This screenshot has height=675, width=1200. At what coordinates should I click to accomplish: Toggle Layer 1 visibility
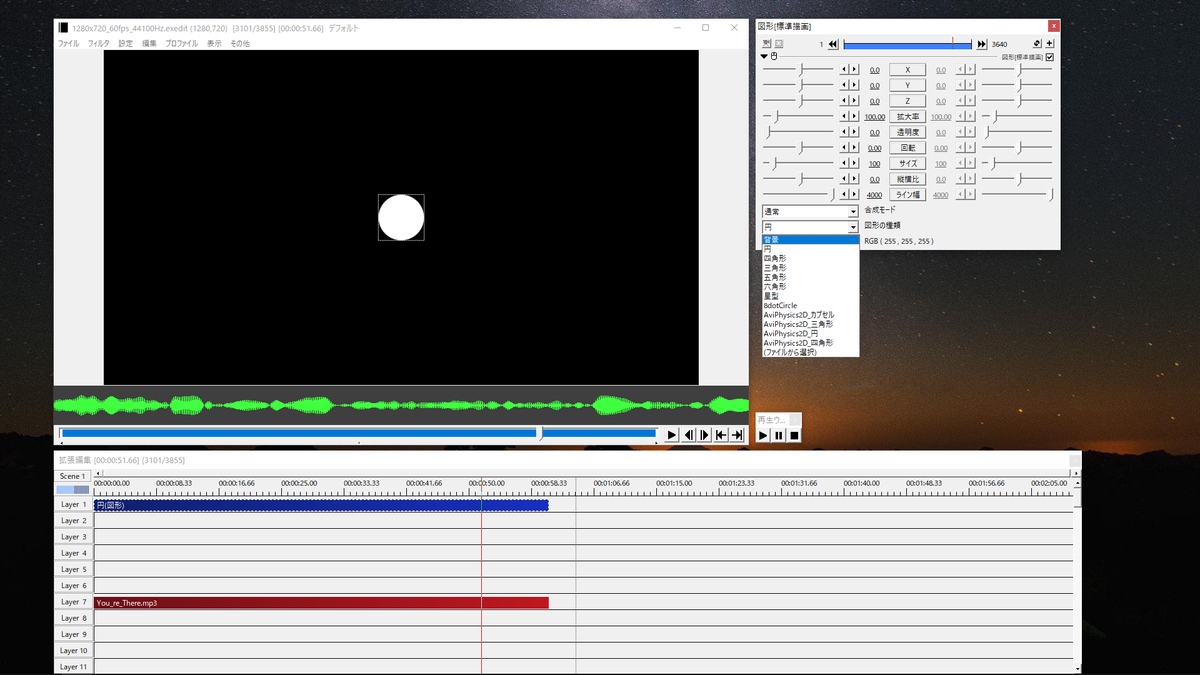(x=73, y=505)
